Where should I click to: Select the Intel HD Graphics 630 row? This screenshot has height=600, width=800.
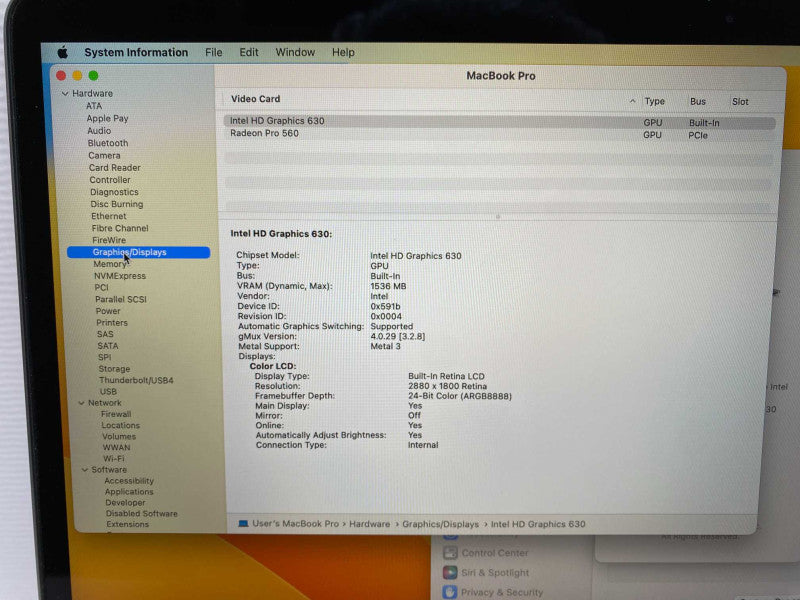(499, 121)
